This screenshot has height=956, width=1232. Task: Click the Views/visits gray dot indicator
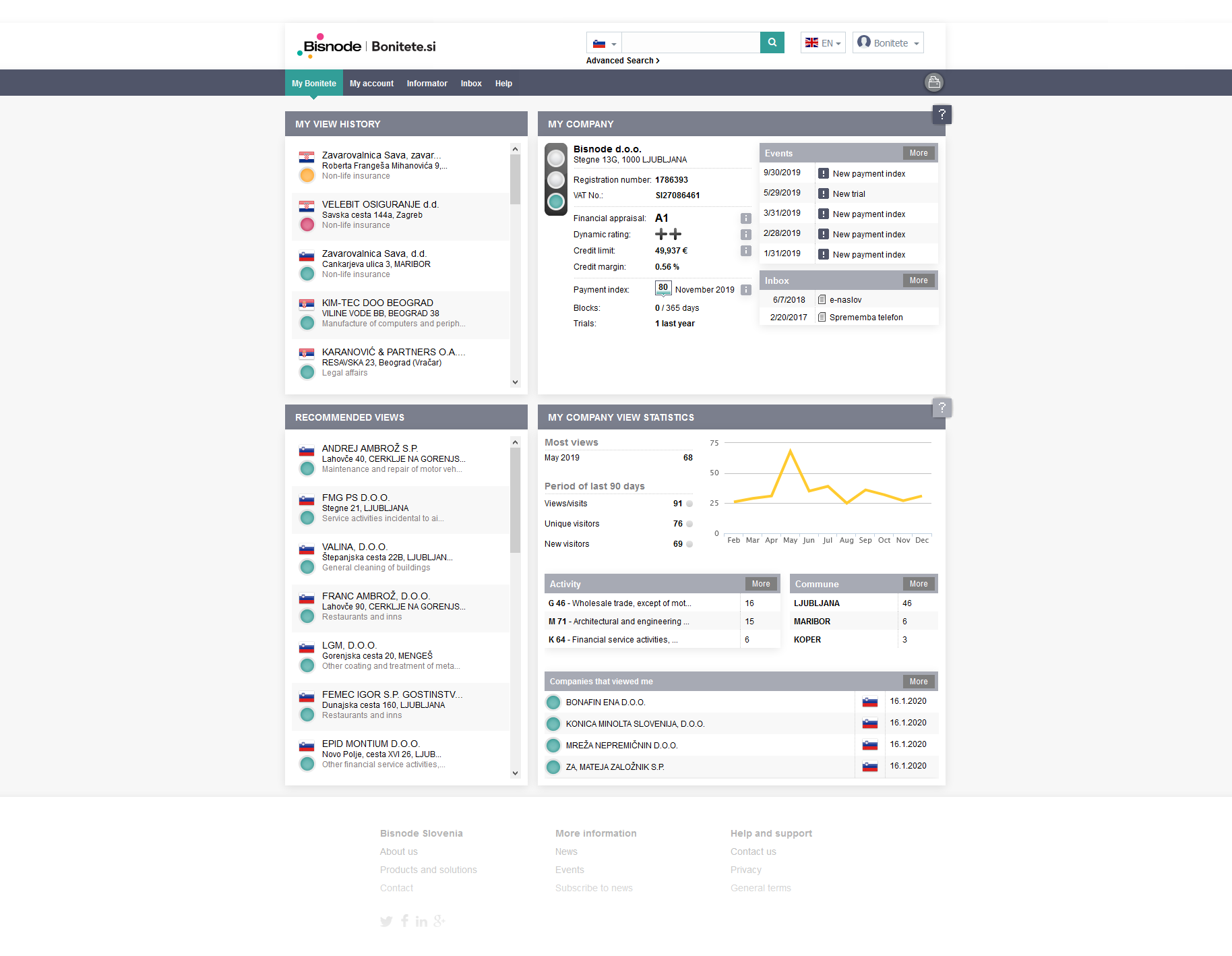point(689,504)
